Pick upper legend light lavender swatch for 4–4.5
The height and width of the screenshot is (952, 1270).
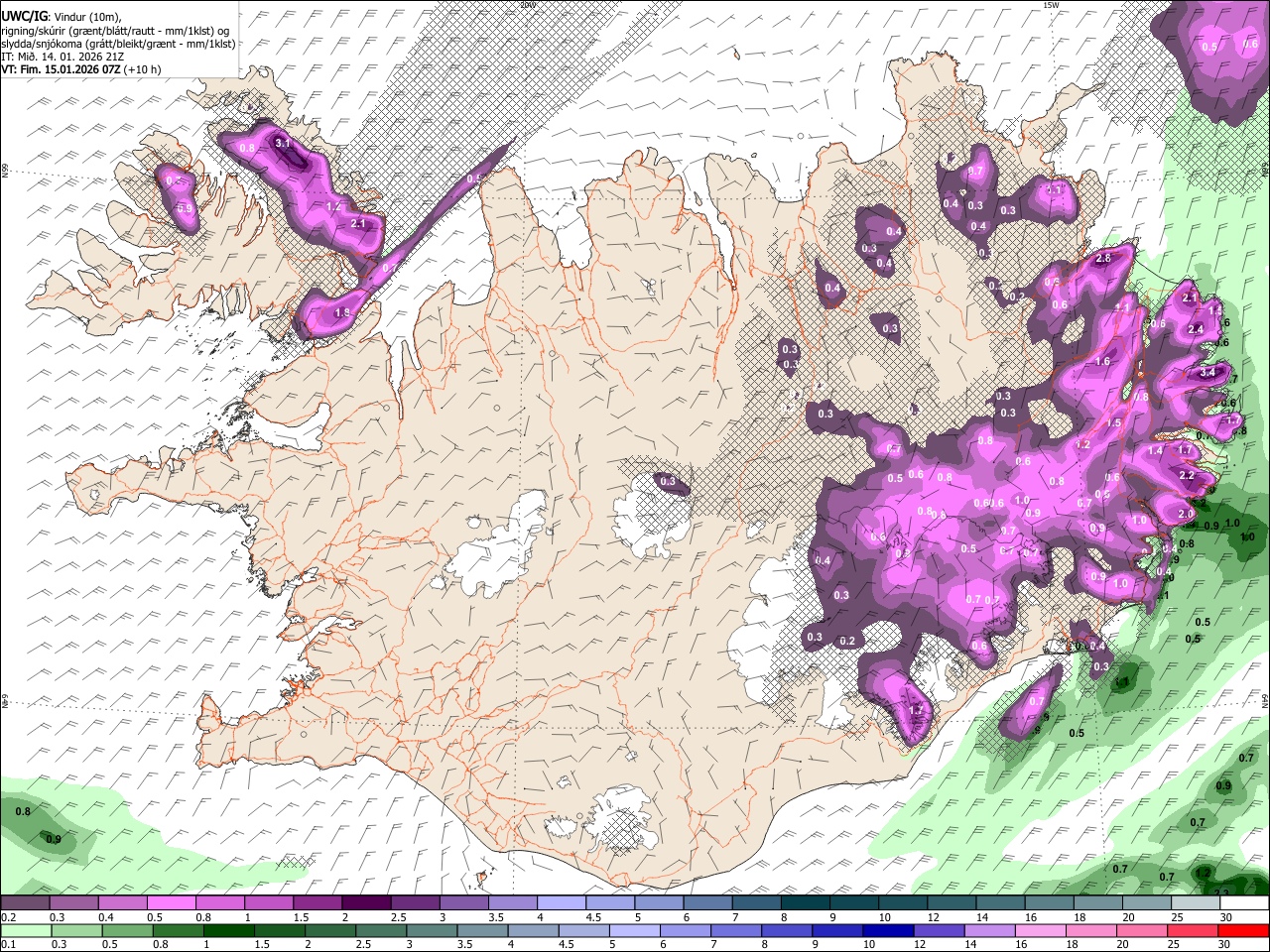click(x=560, y=903)
